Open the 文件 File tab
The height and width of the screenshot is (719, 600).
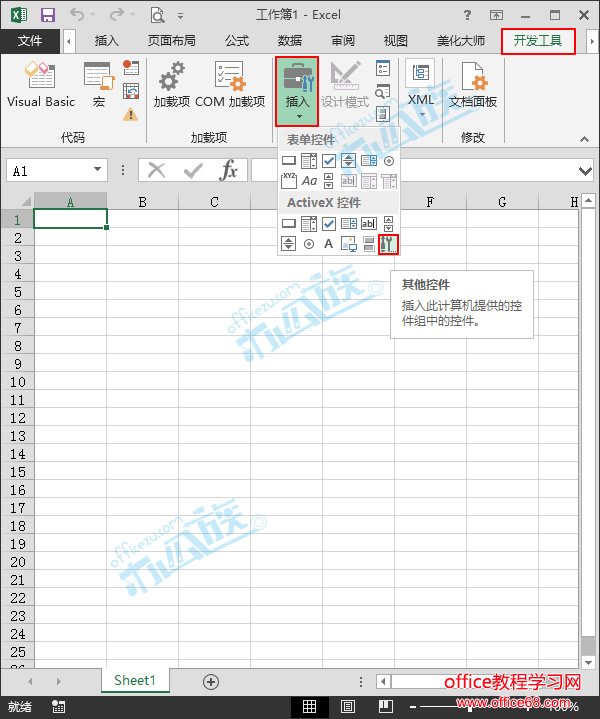click(30, 41)
